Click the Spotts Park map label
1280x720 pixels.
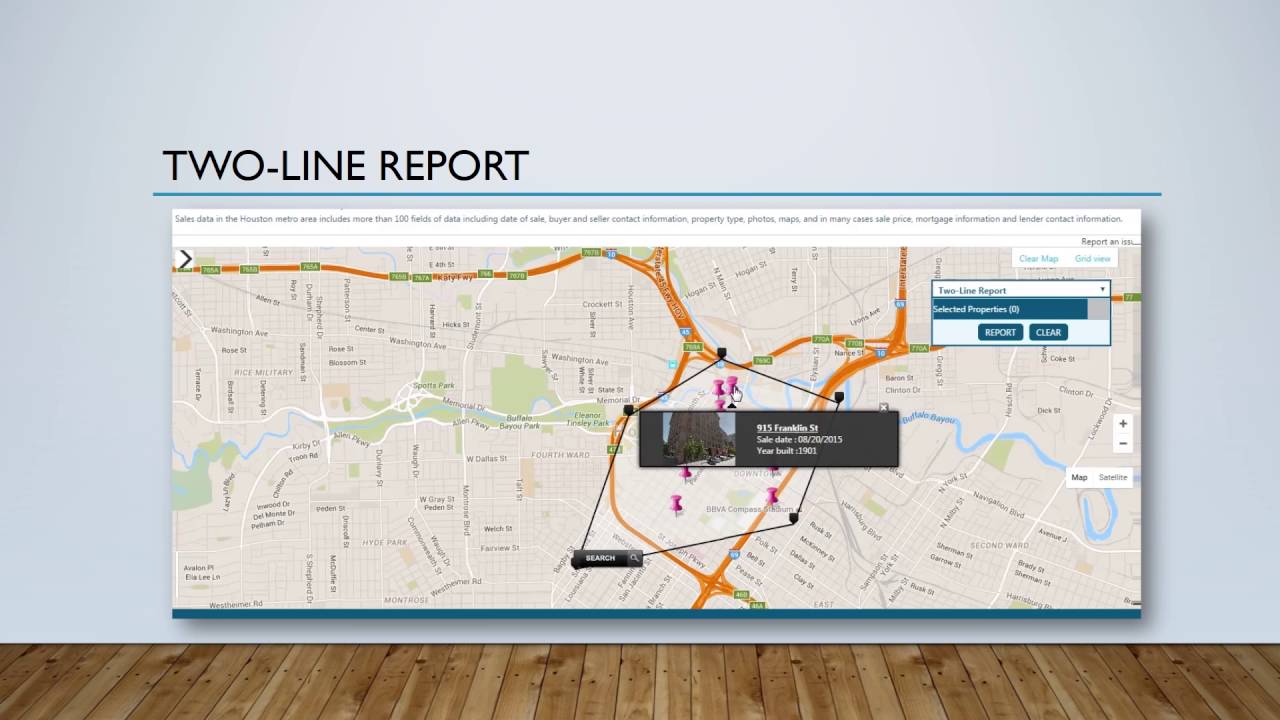[x=434, y=385]
